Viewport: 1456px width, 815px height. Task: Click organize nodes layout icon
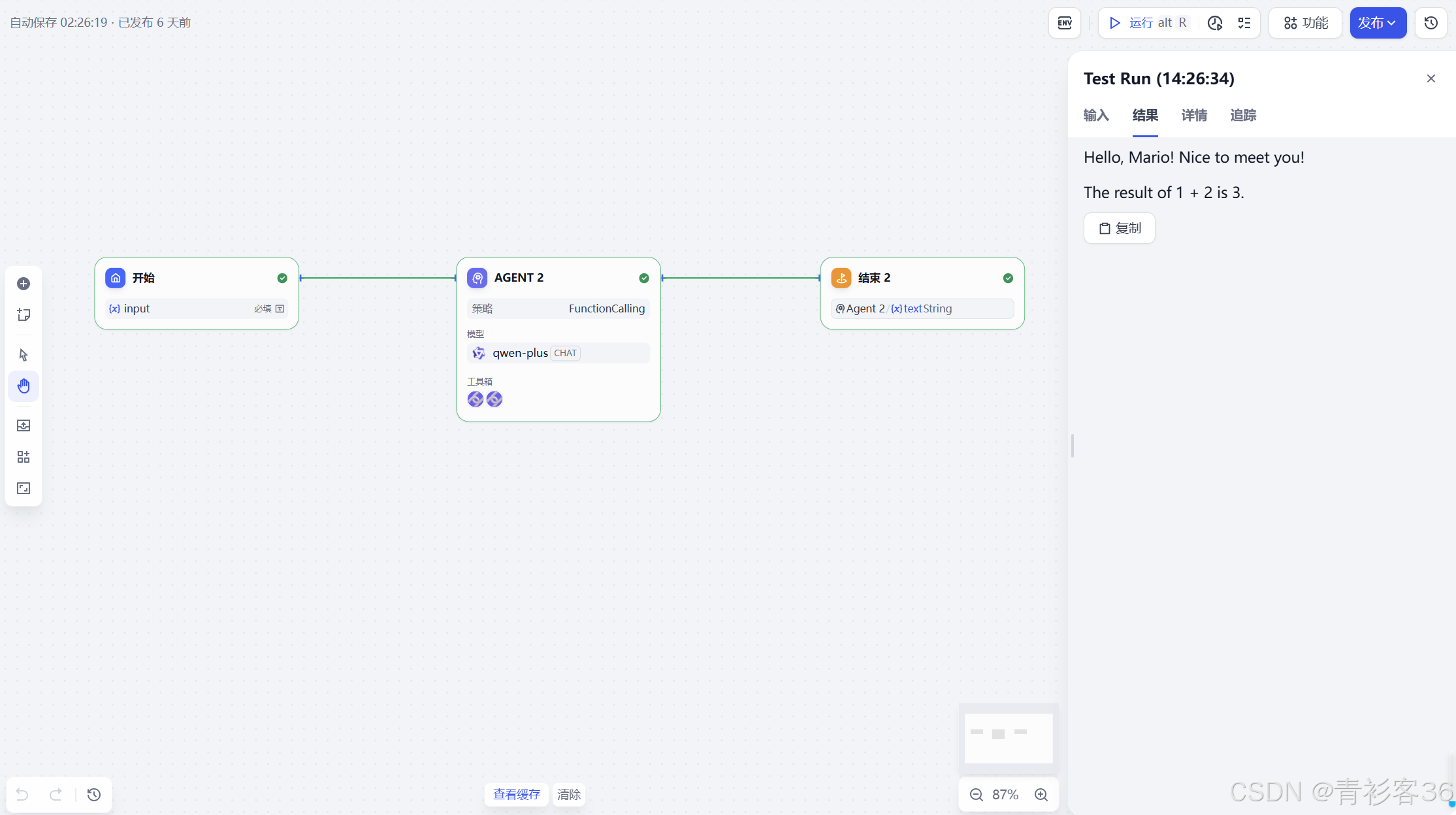coord(24,457)
